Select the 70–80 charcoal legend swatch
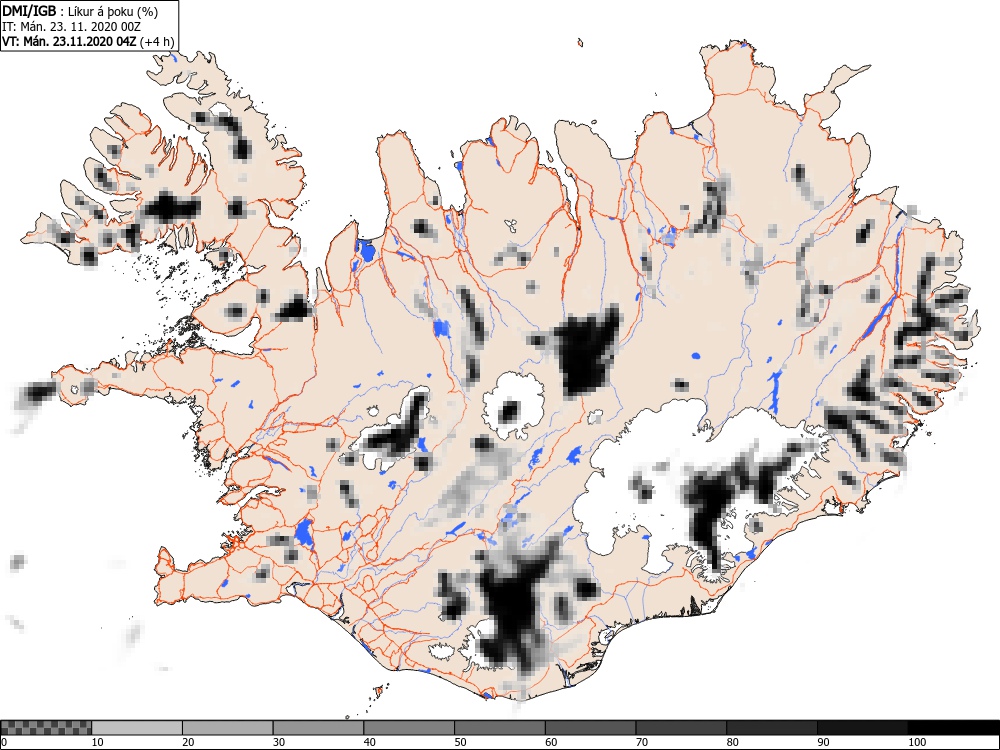This screenshot has width=1000, height=750. pos(681,728)
